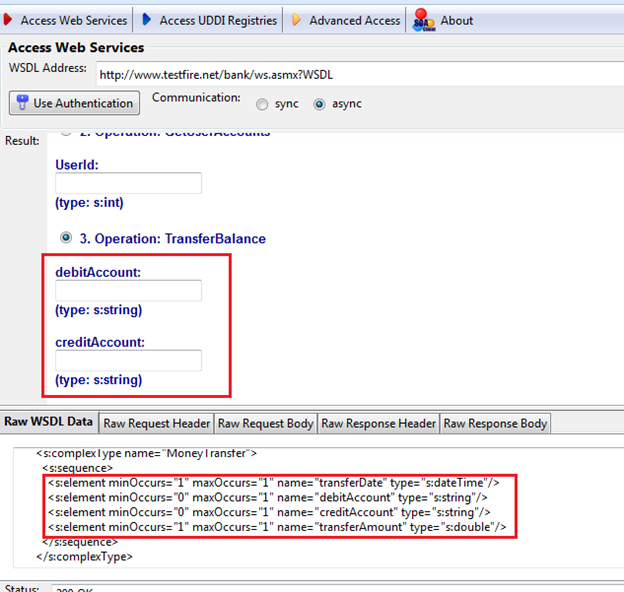This screenshot has width=624, height=592.
Task: Focus the WSDL Address text field
Action: coord(355,72)
